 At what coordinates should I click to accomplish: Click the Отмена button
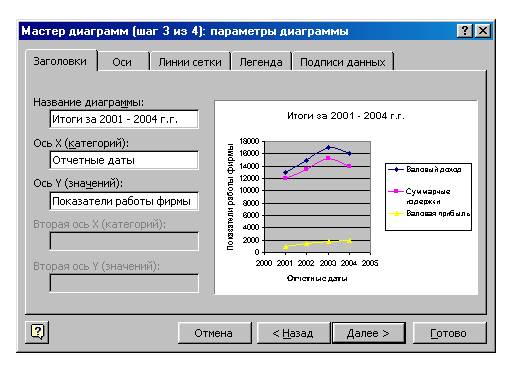214,333
